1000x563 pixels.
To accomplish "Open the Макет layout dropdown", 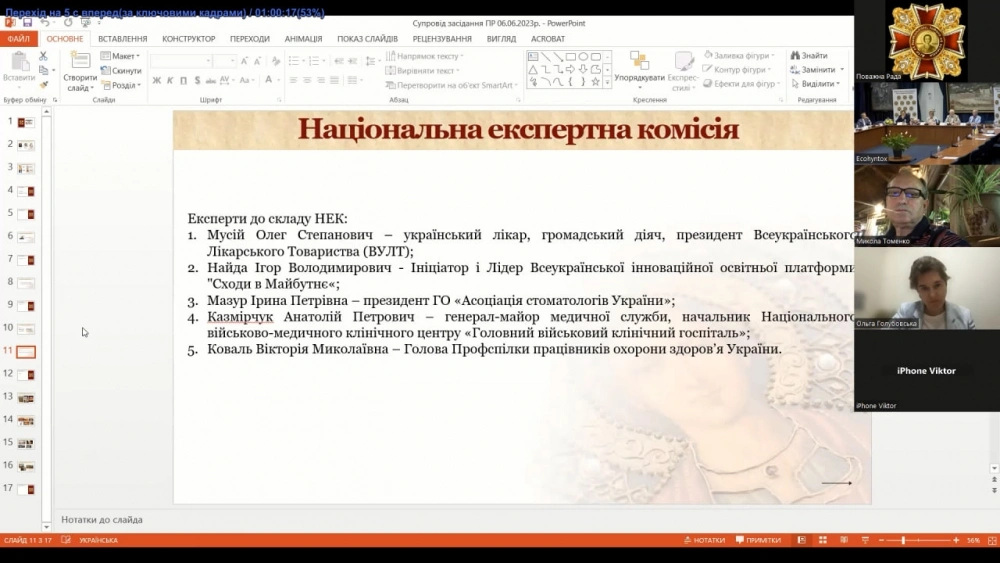I will (121, 56).
